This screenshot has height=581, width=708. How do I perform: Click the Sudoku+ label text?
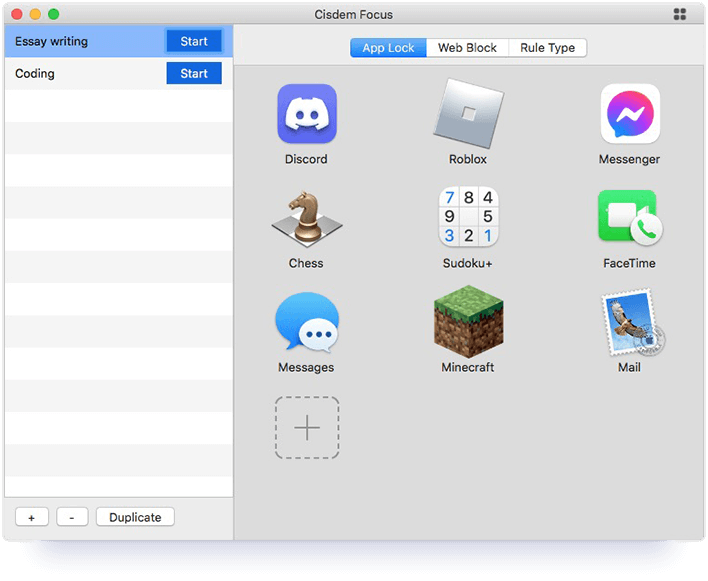coord(468,264)
